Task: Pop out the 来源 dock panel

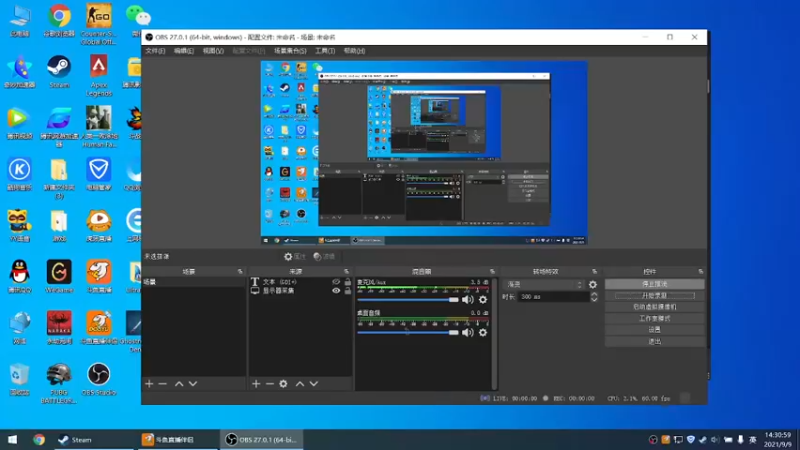Action: [346, 271]
